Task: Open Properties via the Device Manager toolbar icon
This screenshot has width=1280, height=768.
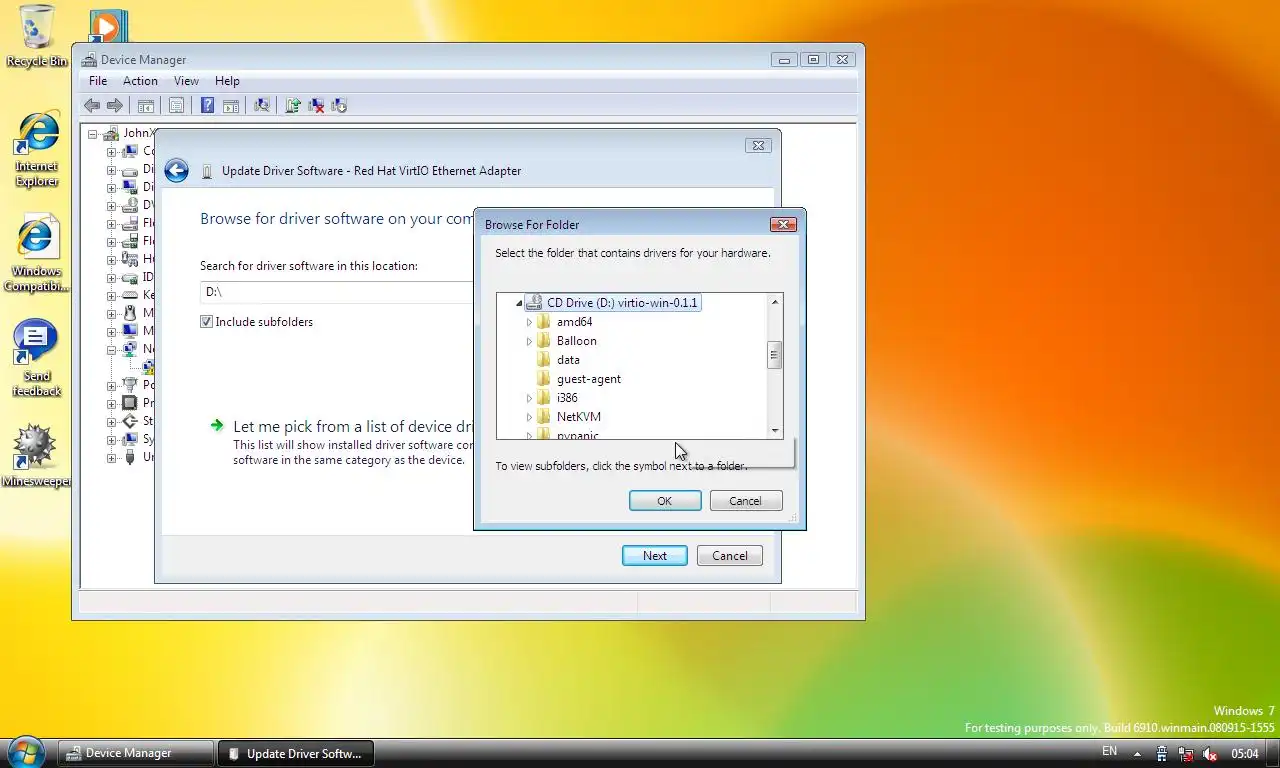Action: (176, 105)
